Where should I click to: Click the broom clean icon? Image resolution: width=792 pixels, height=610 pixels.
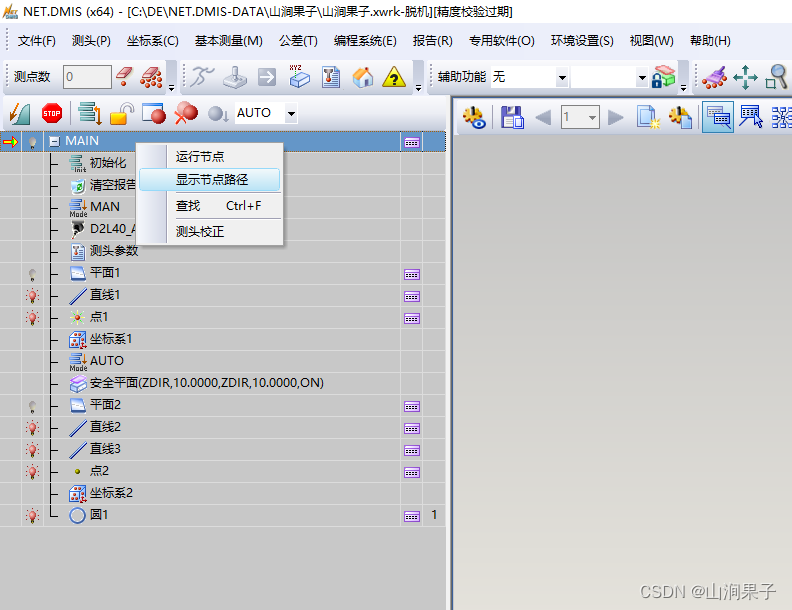714,77
